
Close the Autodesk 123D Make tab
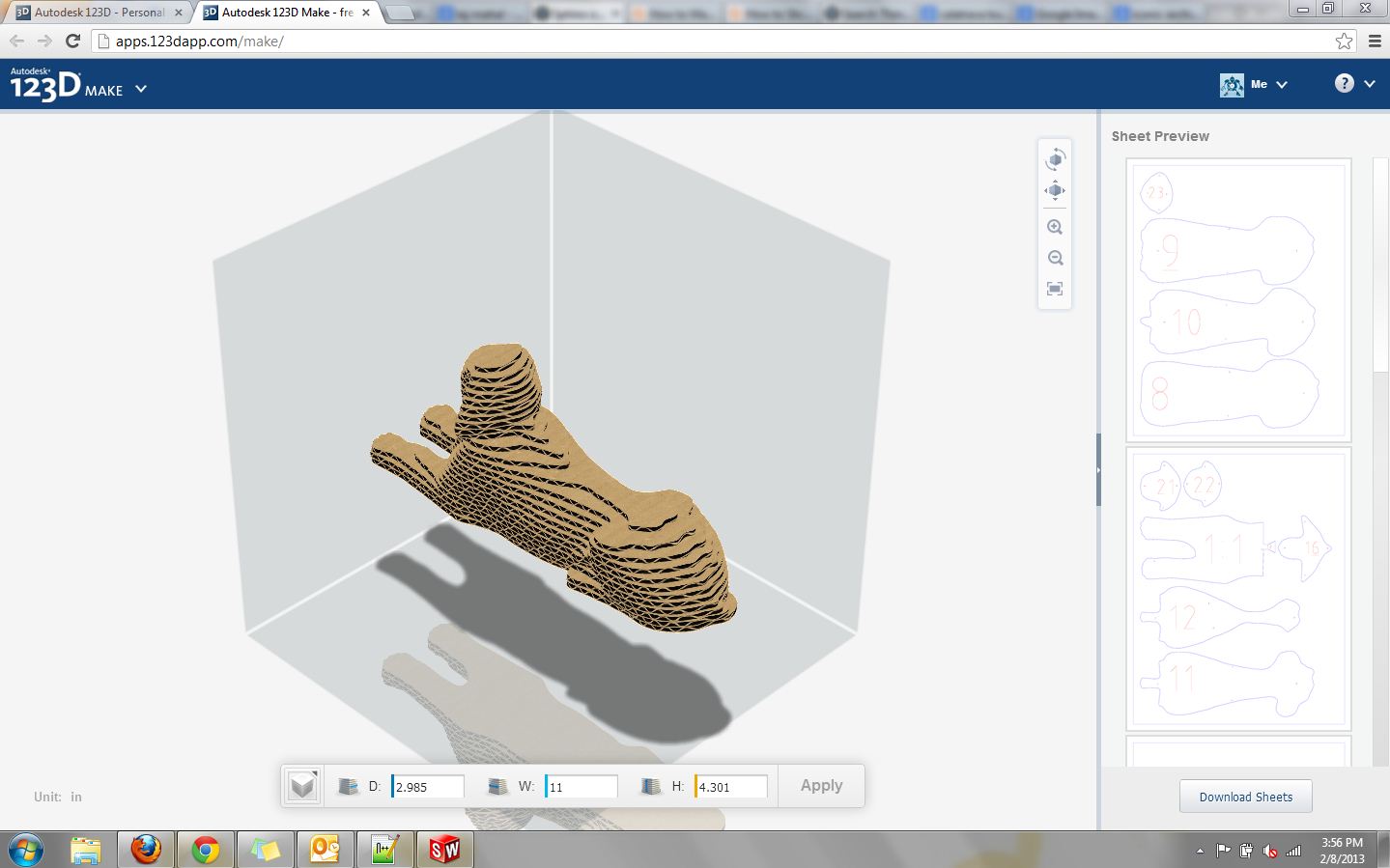coord(366,13)
